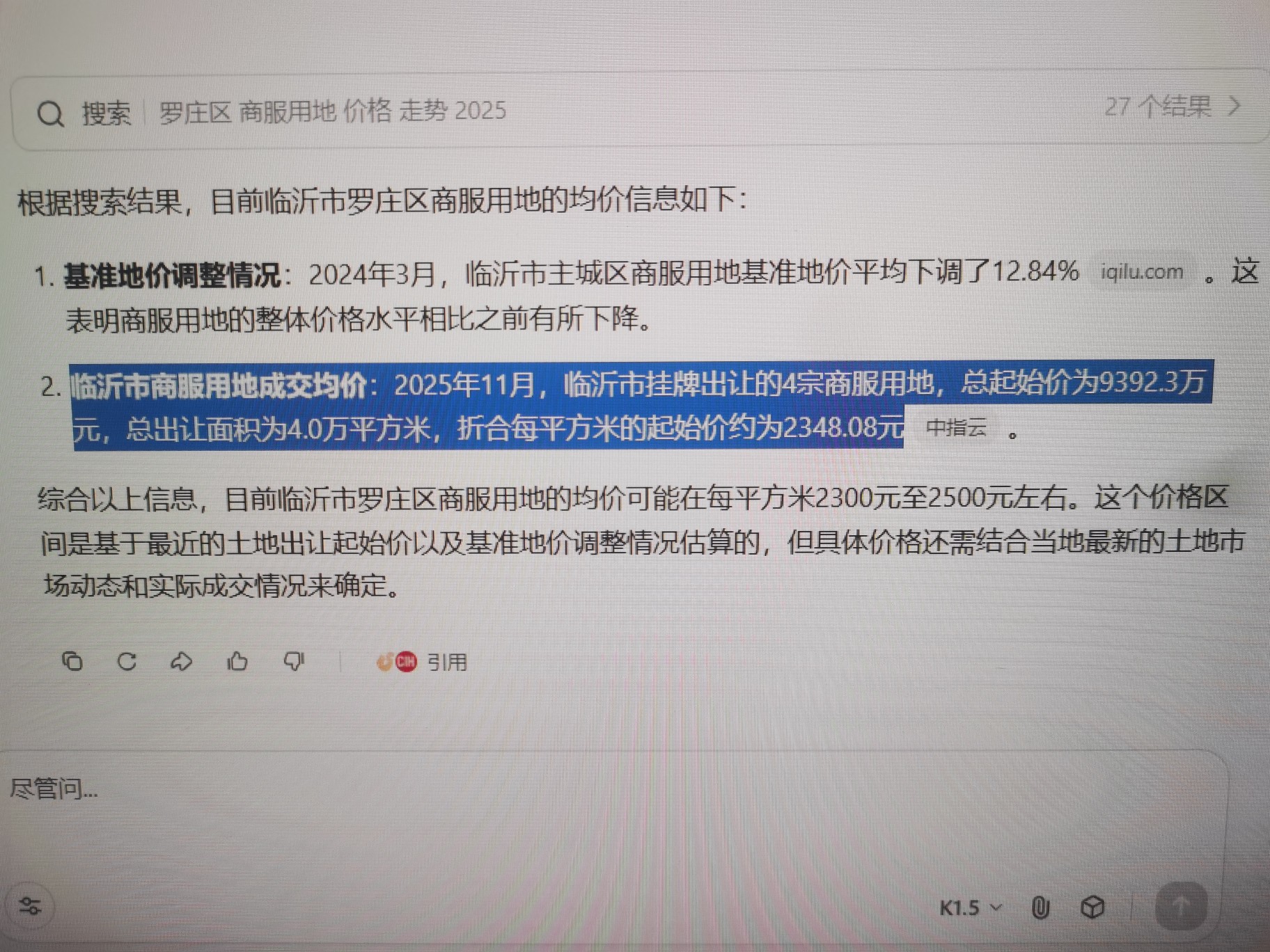Copy the response with the copy icon
This screenshot has width=1270, height=952.
(72, 660)
